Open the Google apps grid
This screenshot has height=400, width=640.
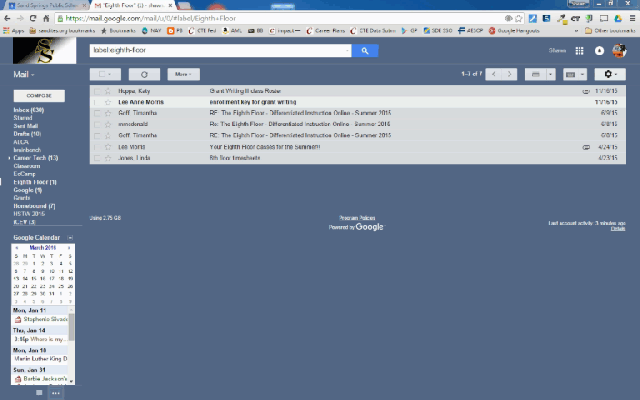[580, 50]
